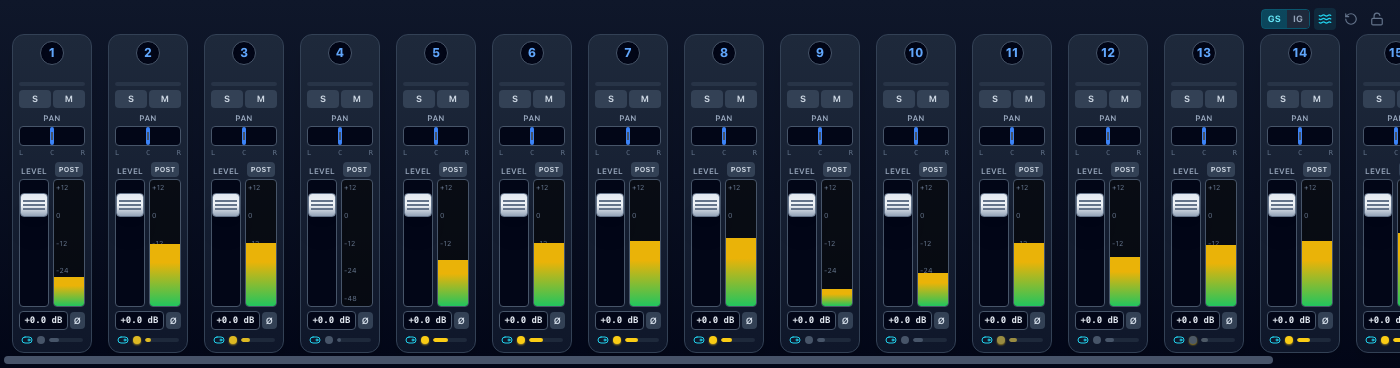
Task: Invert phase (Ø) on channel 2
Action: 173,320
